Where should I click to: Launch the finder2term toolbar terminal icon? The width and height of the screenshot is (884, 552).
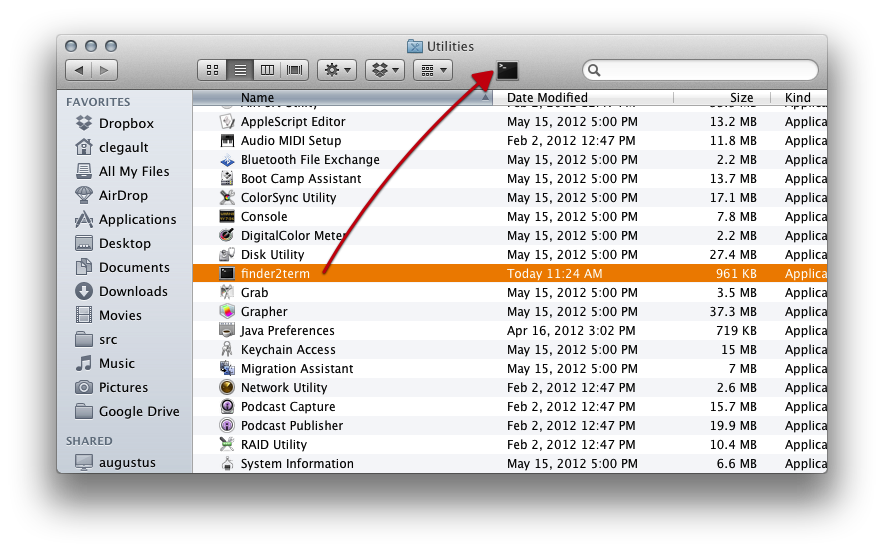507,70
